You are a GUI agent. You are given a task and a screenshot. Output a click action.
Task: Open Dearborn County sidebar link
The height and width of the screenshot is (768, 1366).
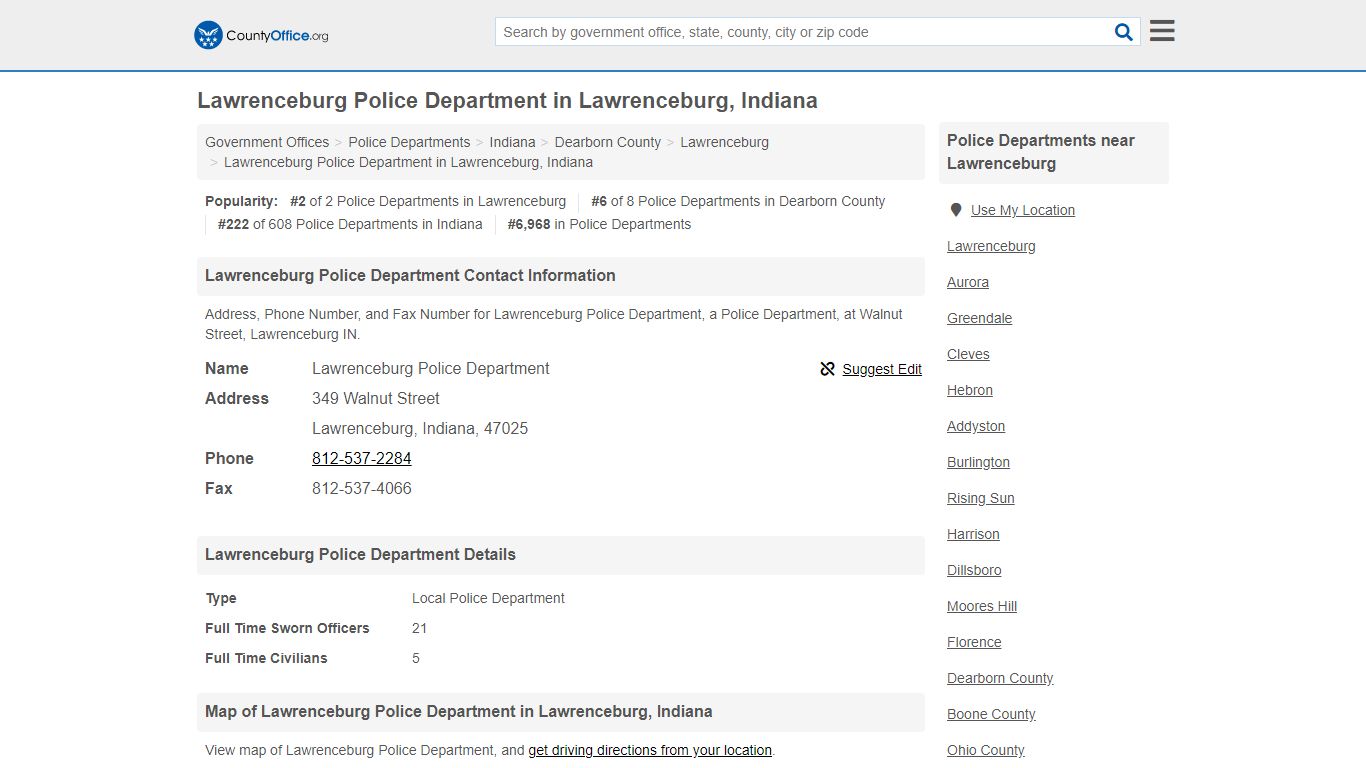pos(1000,678)
